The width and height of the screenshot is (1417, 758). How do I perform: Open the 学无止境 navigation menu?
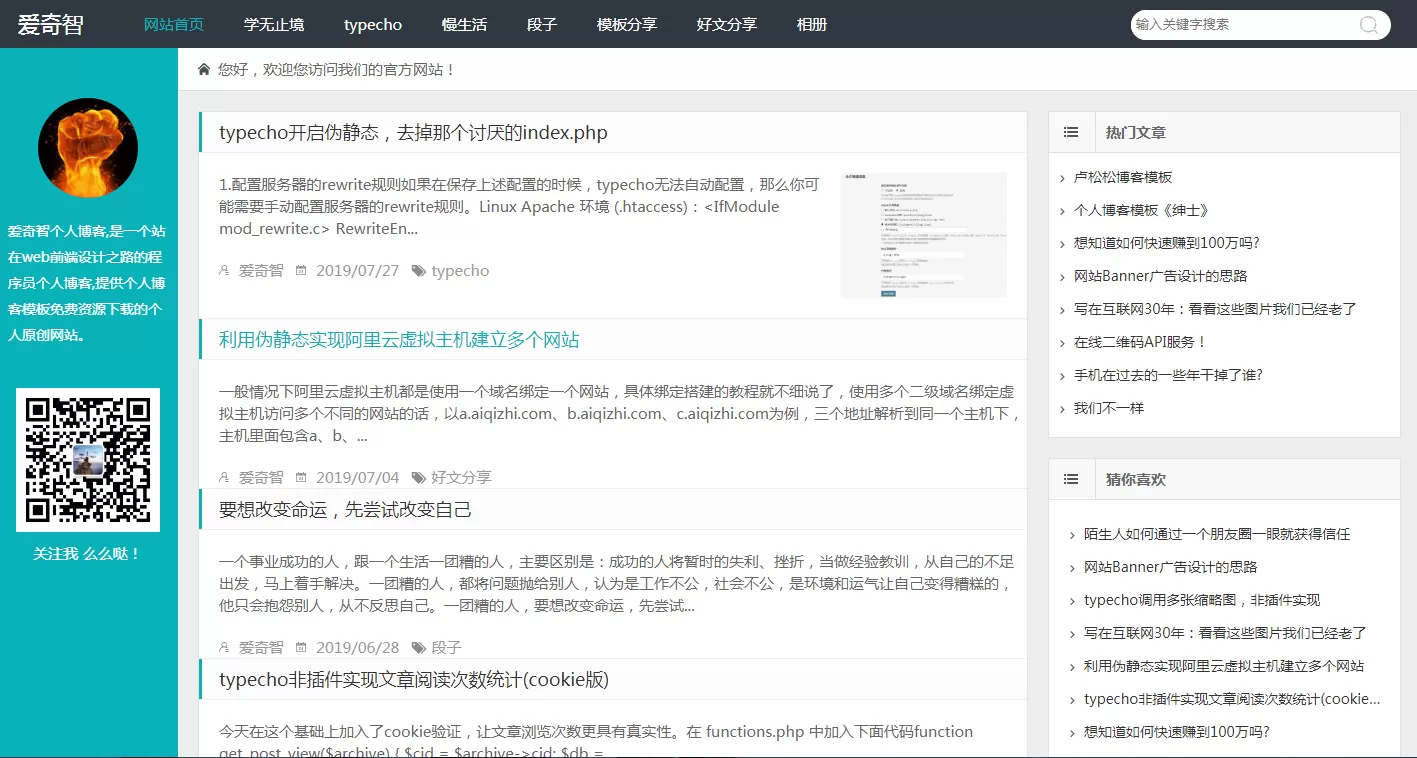[x=274, y=24]
